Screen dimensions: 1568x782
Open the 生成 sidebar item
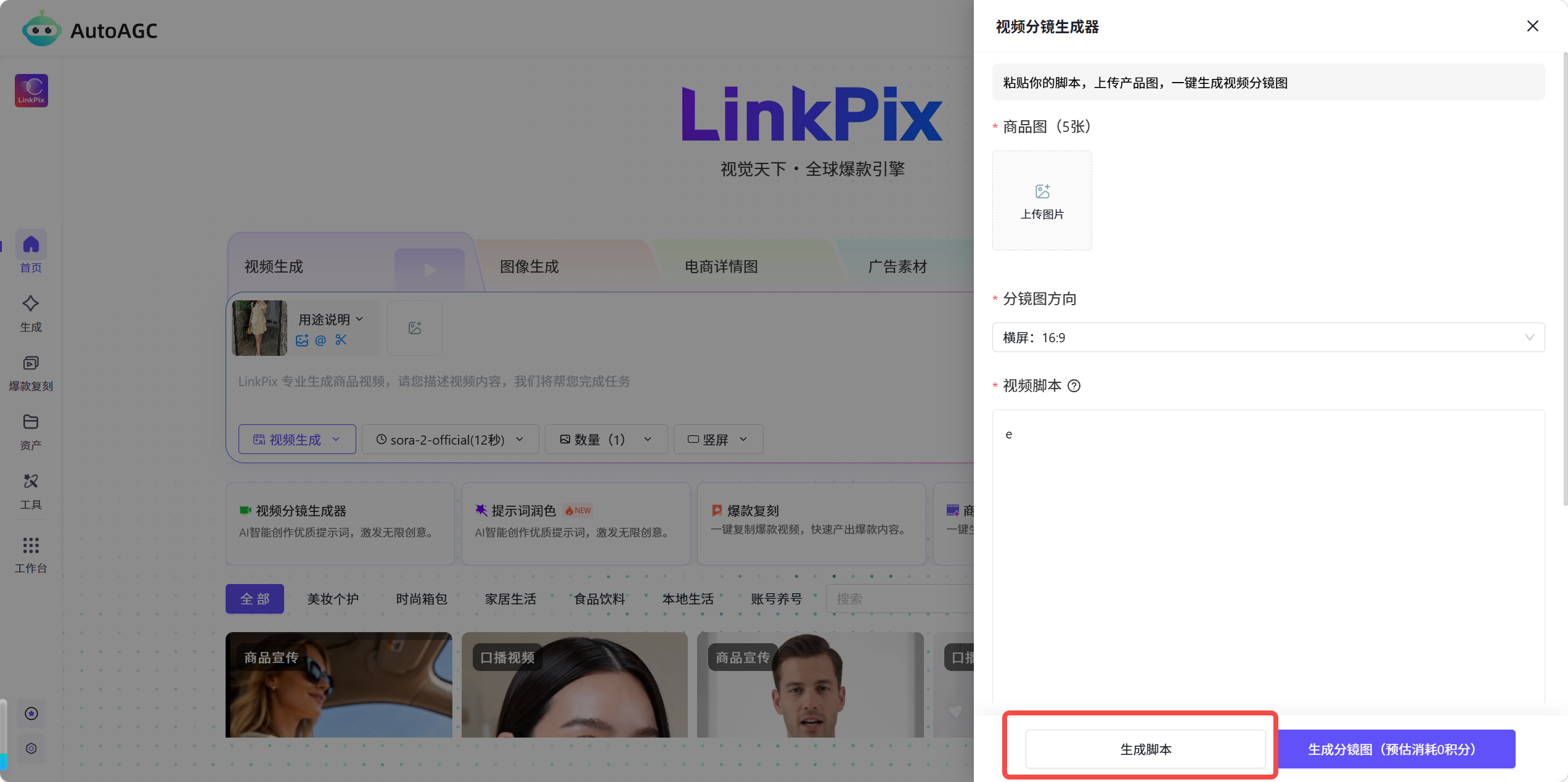(x=31, y=313)
